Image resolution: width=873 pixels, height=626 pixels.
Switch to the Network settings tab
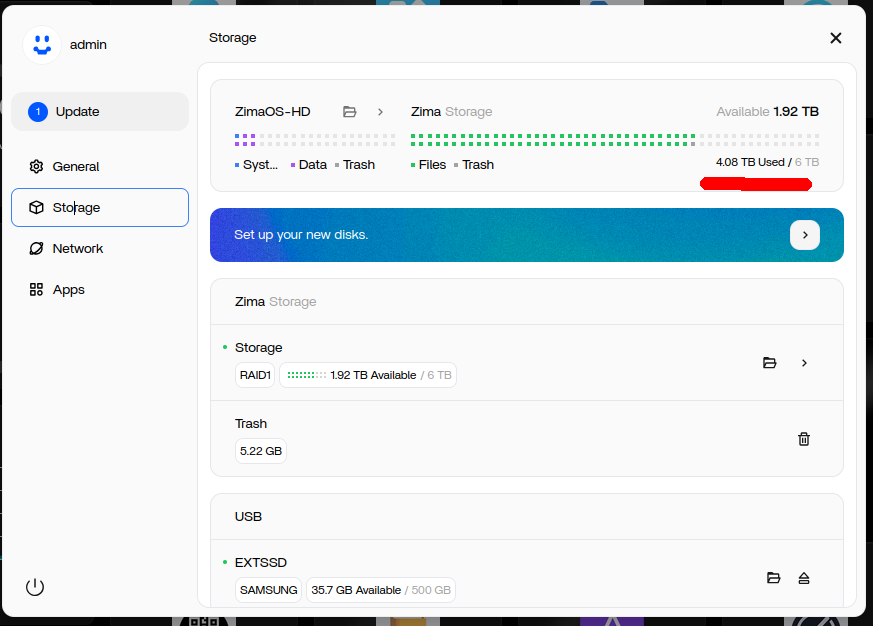coord(78,249)
